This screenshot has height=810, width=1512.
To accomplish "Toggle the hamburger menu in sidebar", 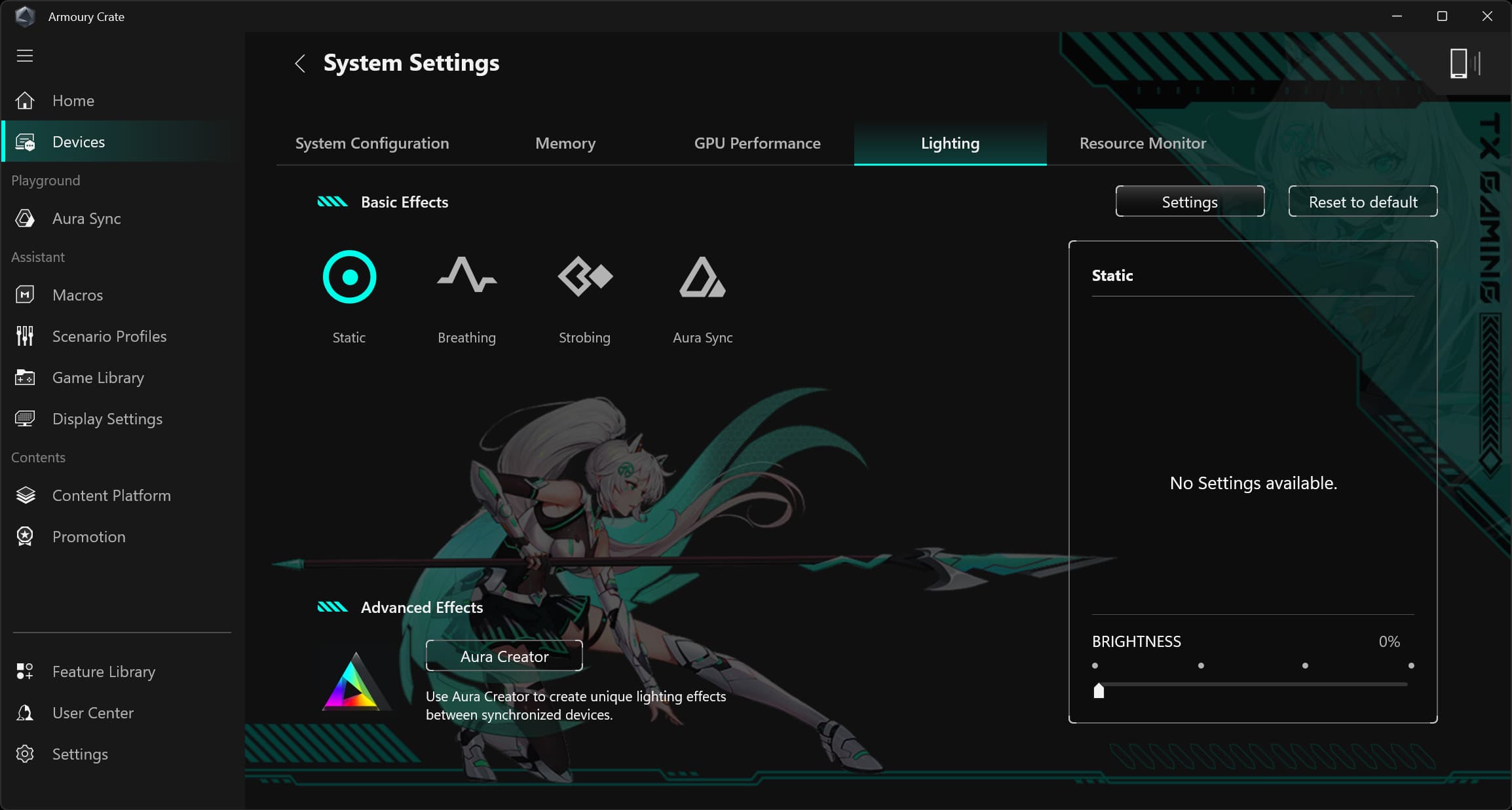I will [25, 56].
